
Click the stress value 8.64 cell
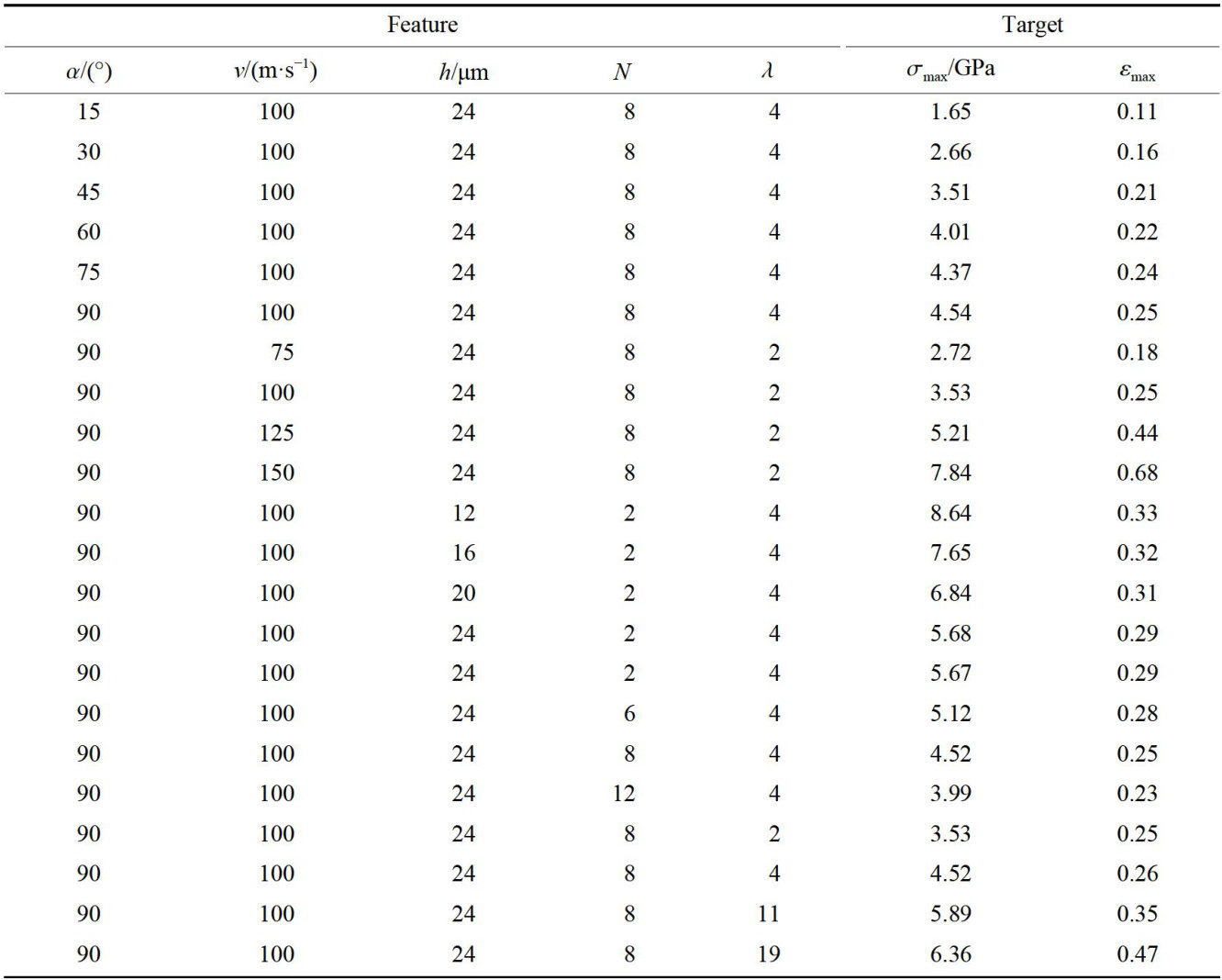(x=950, y=513)
